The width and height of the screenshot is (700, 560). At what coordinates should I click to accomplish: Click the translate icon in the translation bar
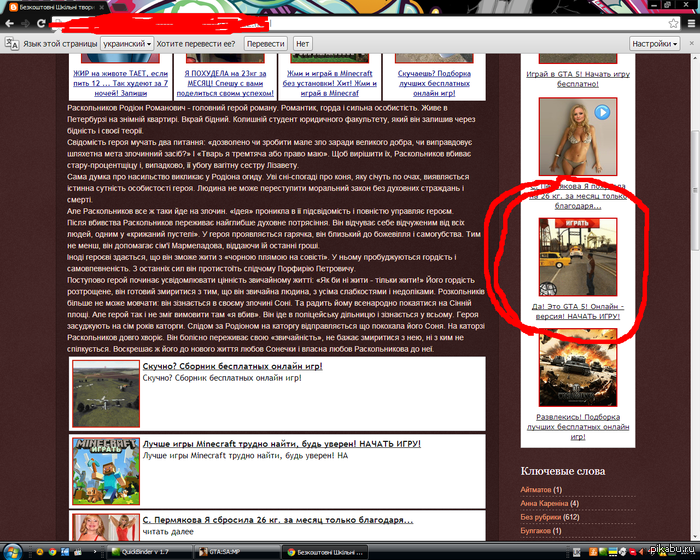[x=12, y=44]
